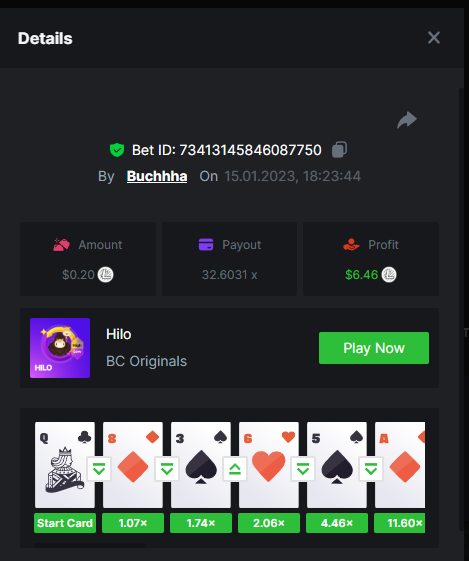469x561 pixels.
Task: Select the Queen of clubs start card
Action: click(65, 465)
